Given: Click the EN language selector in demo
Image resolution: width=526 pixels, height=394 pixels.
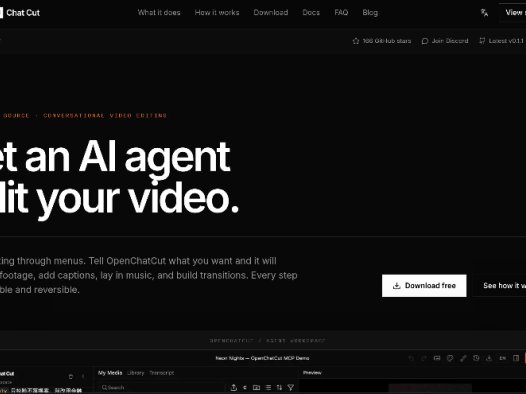Looking at the screenshot, I should 503,358.
